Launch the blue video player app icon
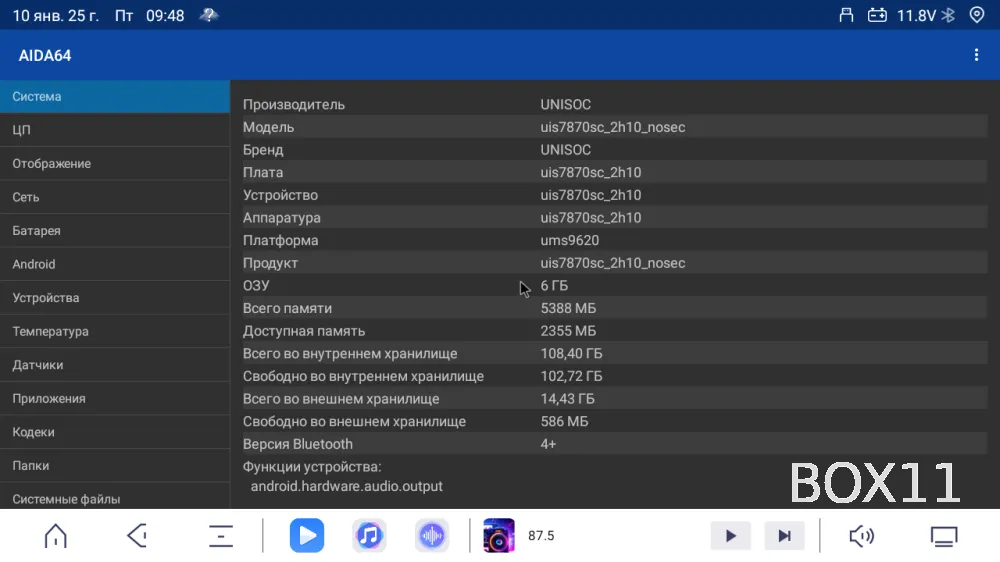The image size is (1000, 562). 307,536
